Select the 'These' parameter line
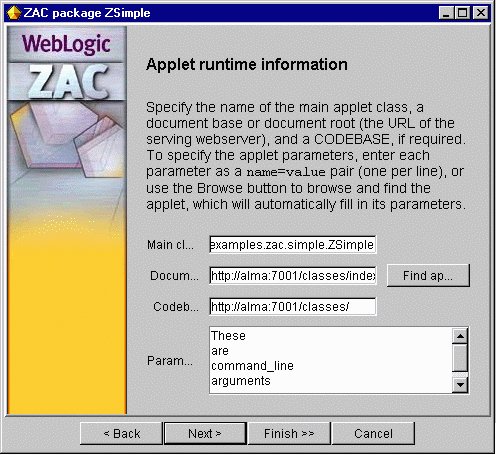 tap(228, 336)
